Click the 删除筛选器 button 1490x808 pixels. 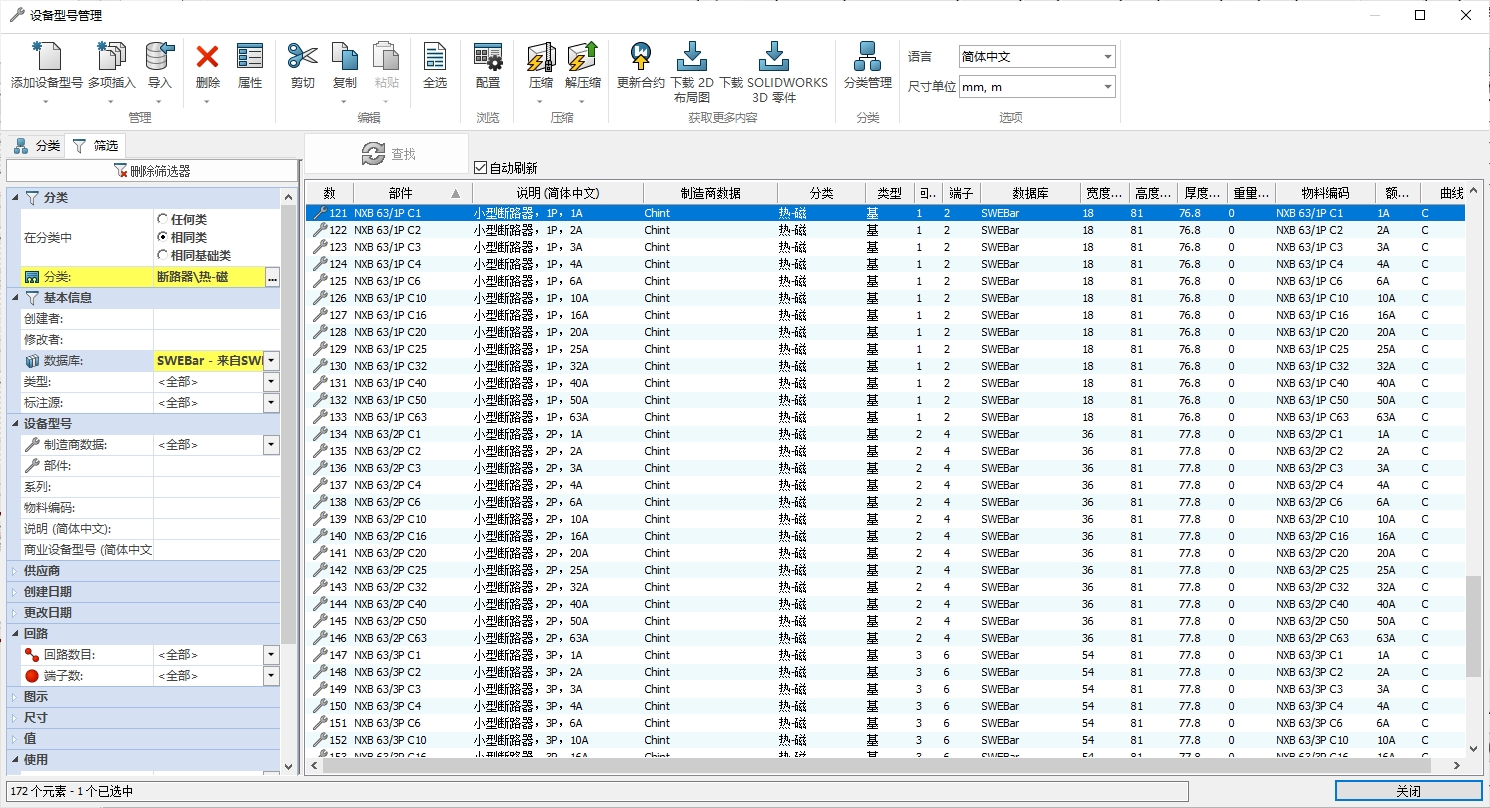point(152,171)
